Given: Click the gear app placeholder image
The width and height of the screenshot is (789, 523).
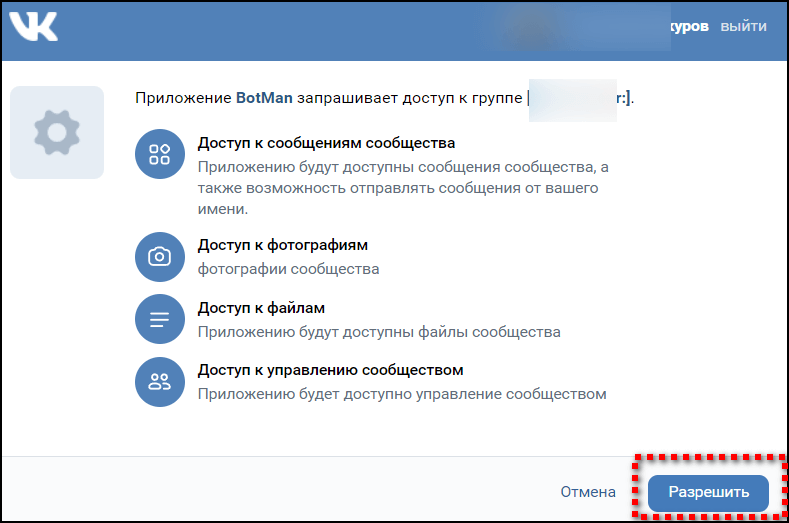Looking at the screenshot, I should tap(57, 132).
